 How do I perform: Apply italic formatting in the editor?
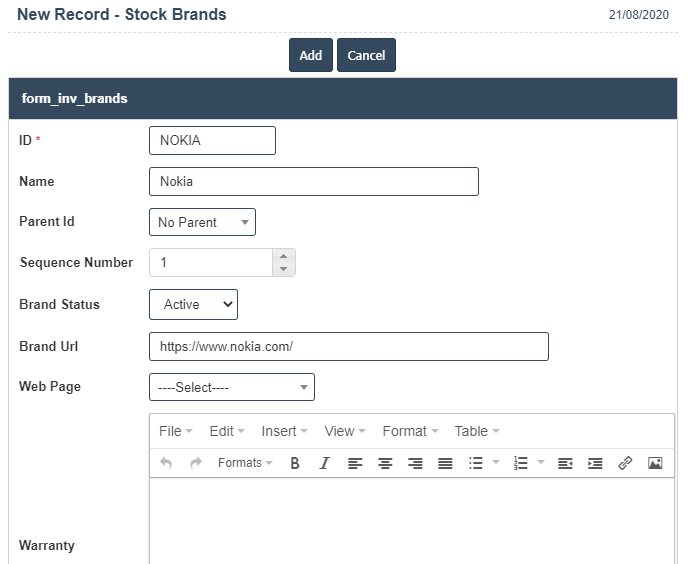[x=324, y=463]
